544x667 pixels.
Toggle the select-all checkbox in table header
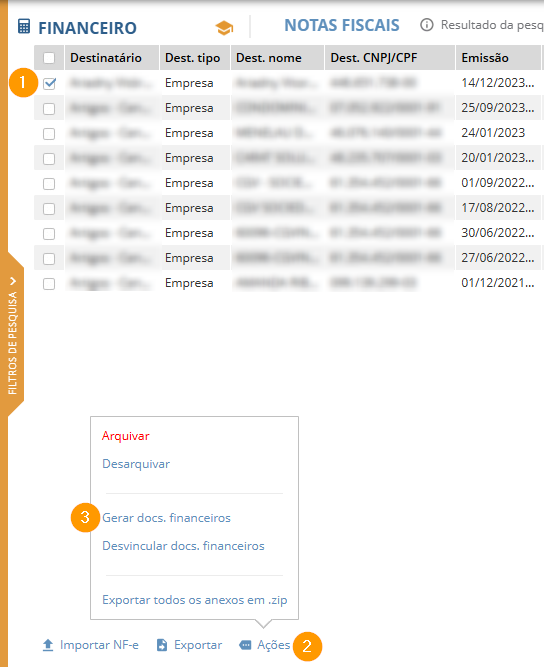point(49,58)
